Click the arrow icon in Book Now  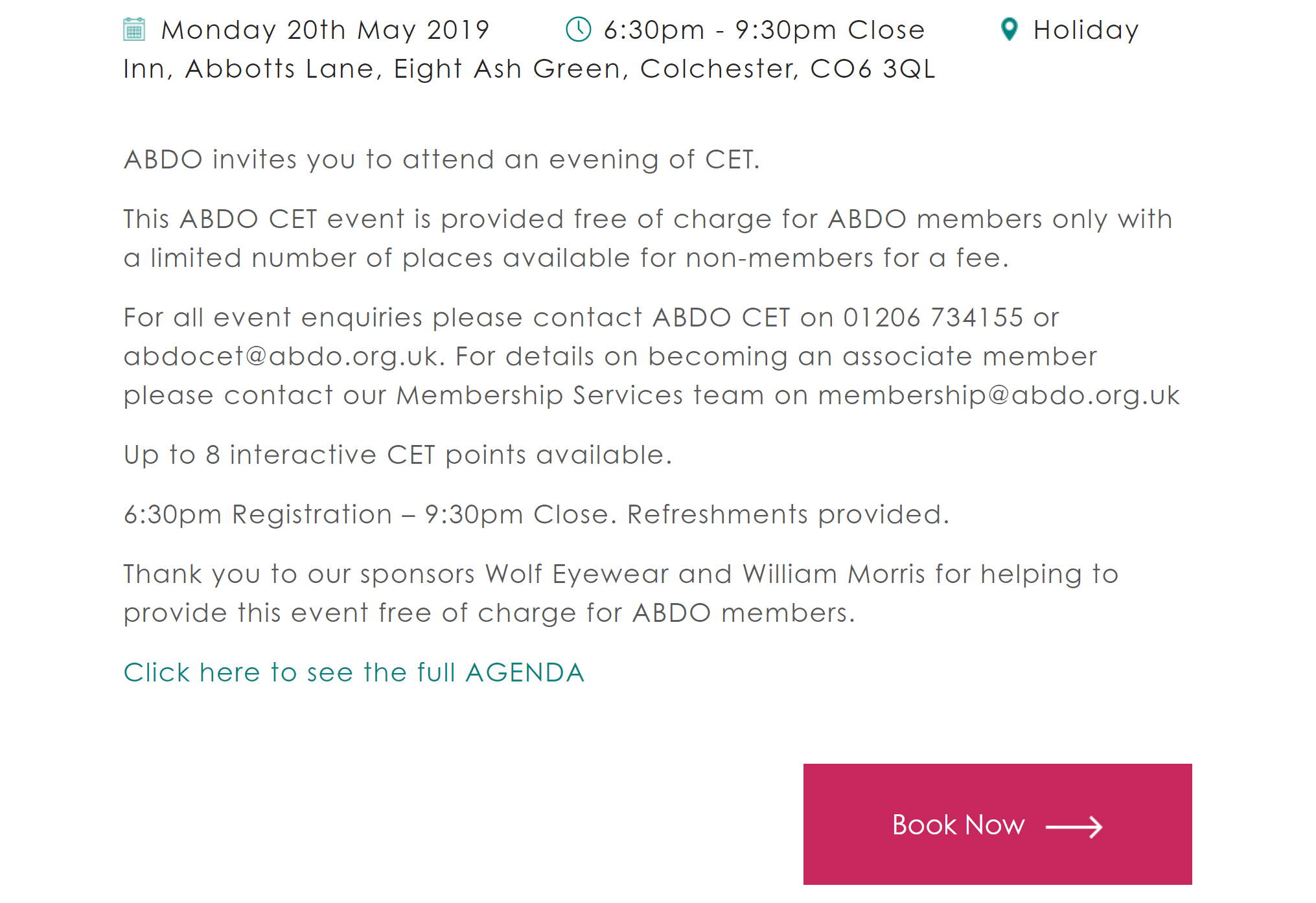(x=1074, y=827)
